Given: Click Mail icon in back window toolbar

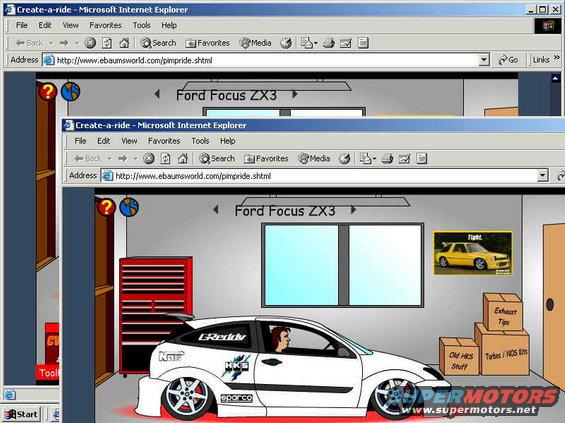Looking at the screenshot, I should (x=307, y=43).
